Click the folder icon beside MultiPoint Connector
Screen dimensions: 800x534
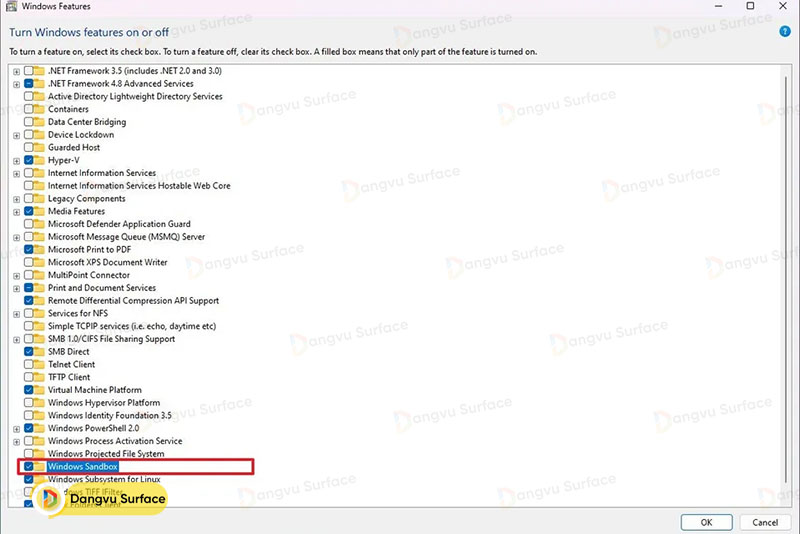click(39, 275)
